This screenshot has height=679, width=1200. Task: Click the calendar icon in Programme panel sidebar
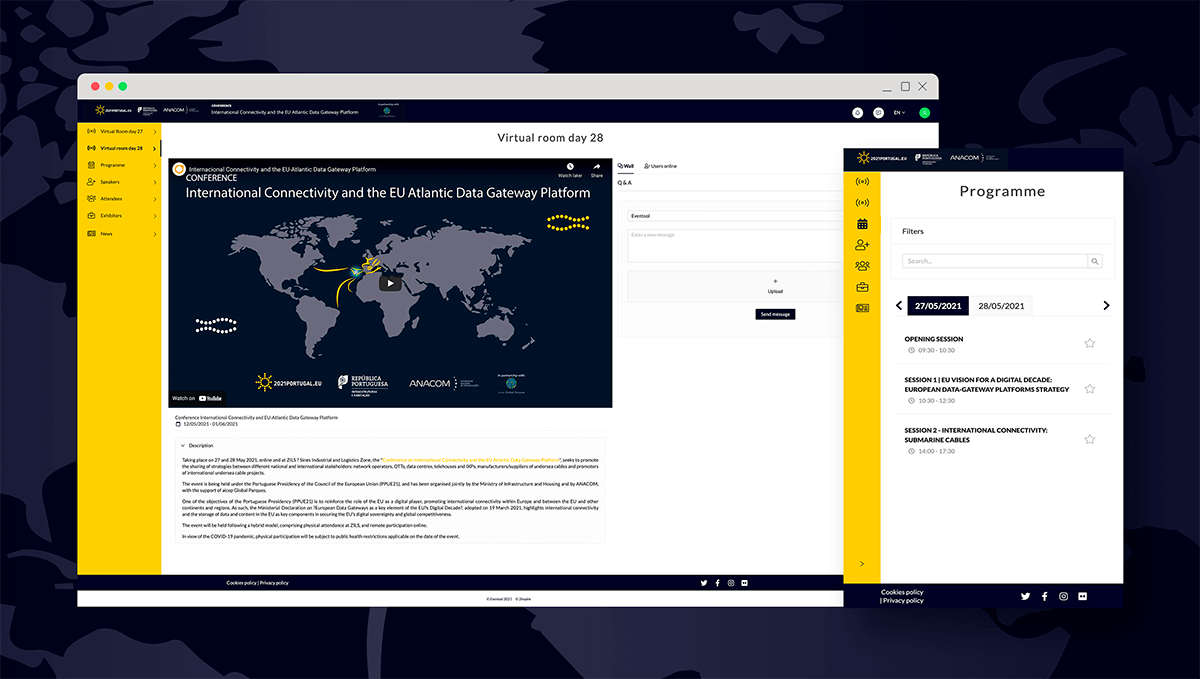point(862,223)
